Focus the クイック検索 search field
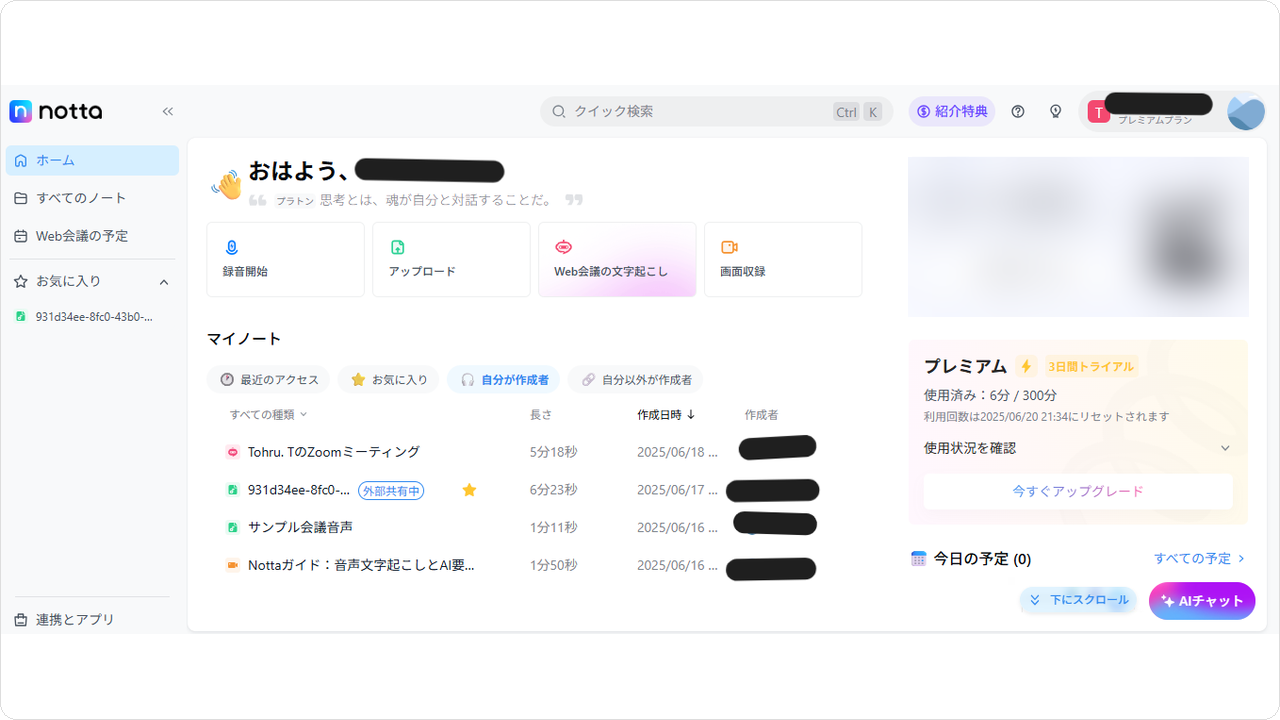 (717, 111)
